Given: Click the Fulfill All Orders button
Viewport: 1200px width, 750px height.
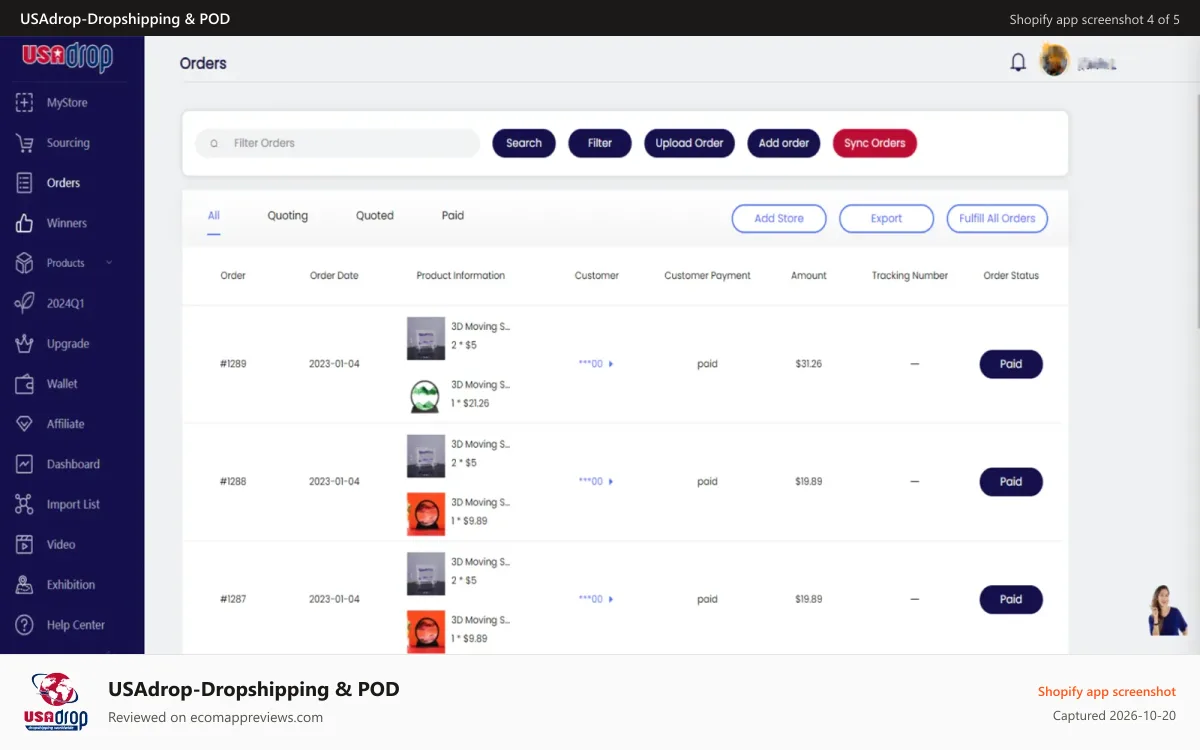Looking at the screenshot, I should tap(997, 218).
